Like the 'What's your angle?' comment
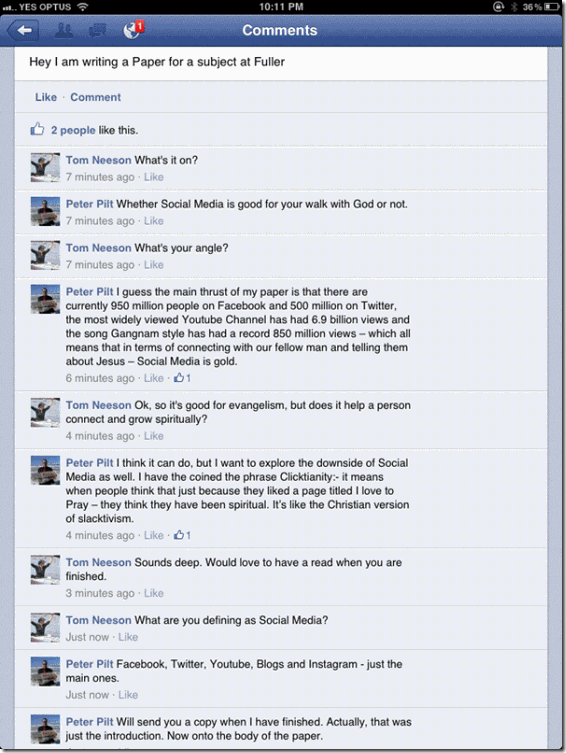This screenshot has height=753, width=566. 154,265
